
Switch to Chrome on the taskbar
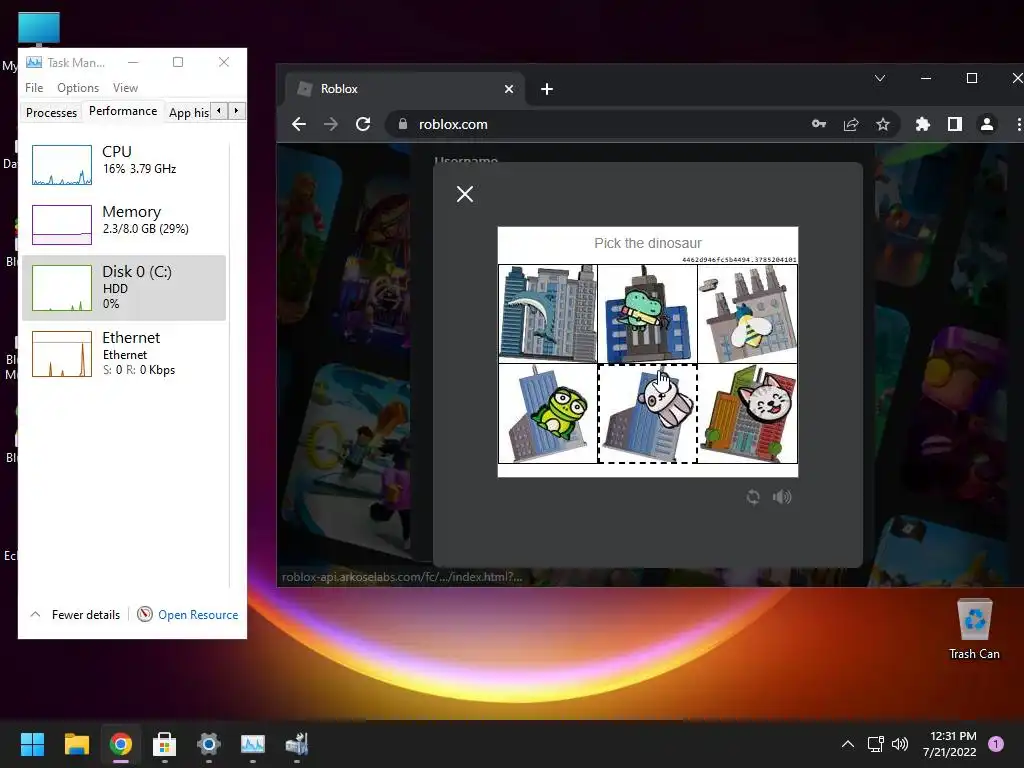click(121, 744)
